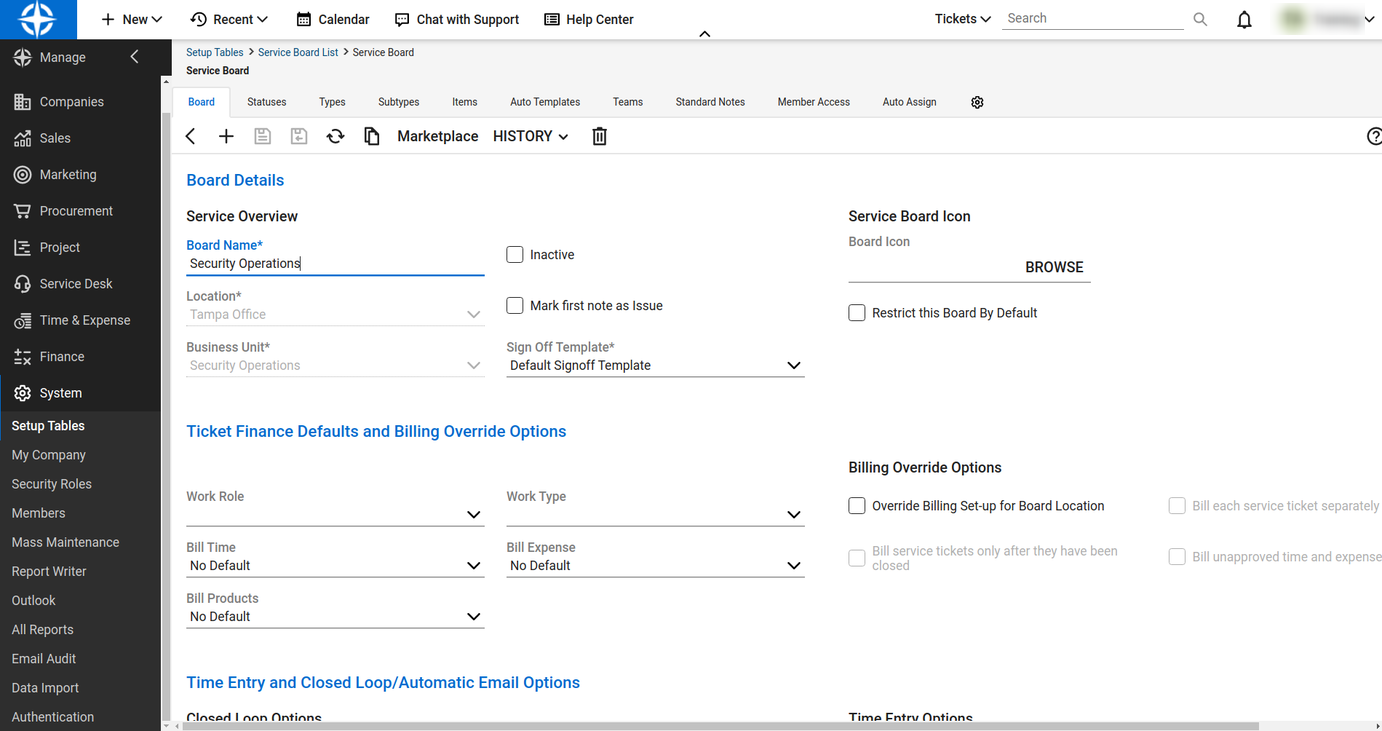Toggle Restrict this Board By Default

[857, 313]
